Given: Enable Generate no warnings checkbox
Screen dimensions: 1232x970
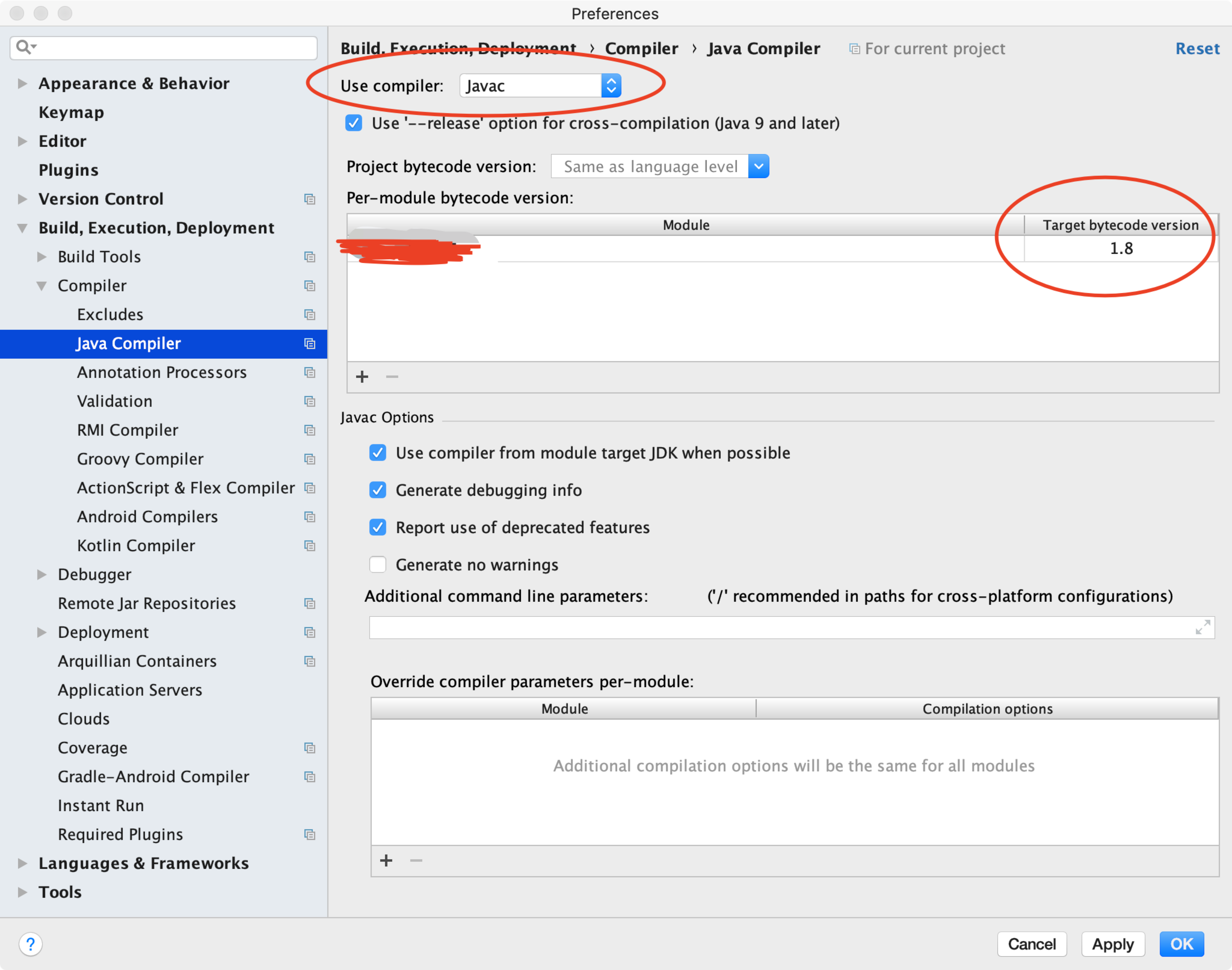Looking at the screenshot, I should (377, 564).
